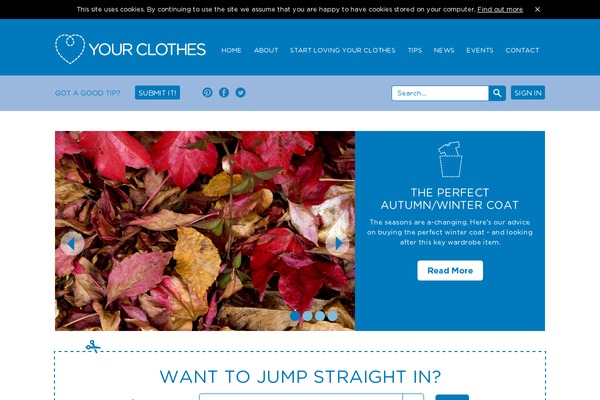The height and width of the screenshot is (400, 600).
Task: Click the Sign In button
Action: [x=528, y=93]
